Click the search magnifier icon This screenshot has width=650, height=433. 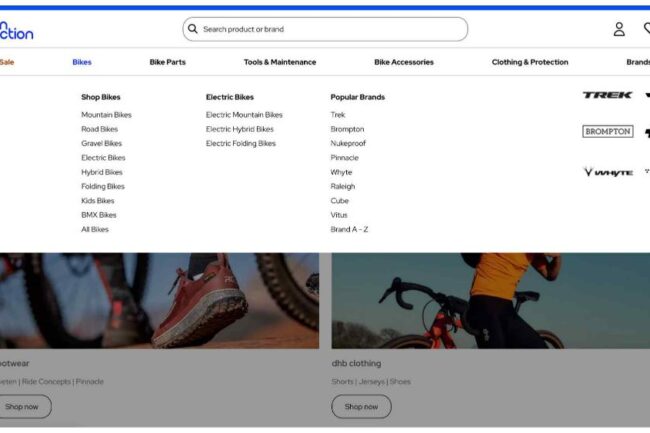[x=193, y=29]
